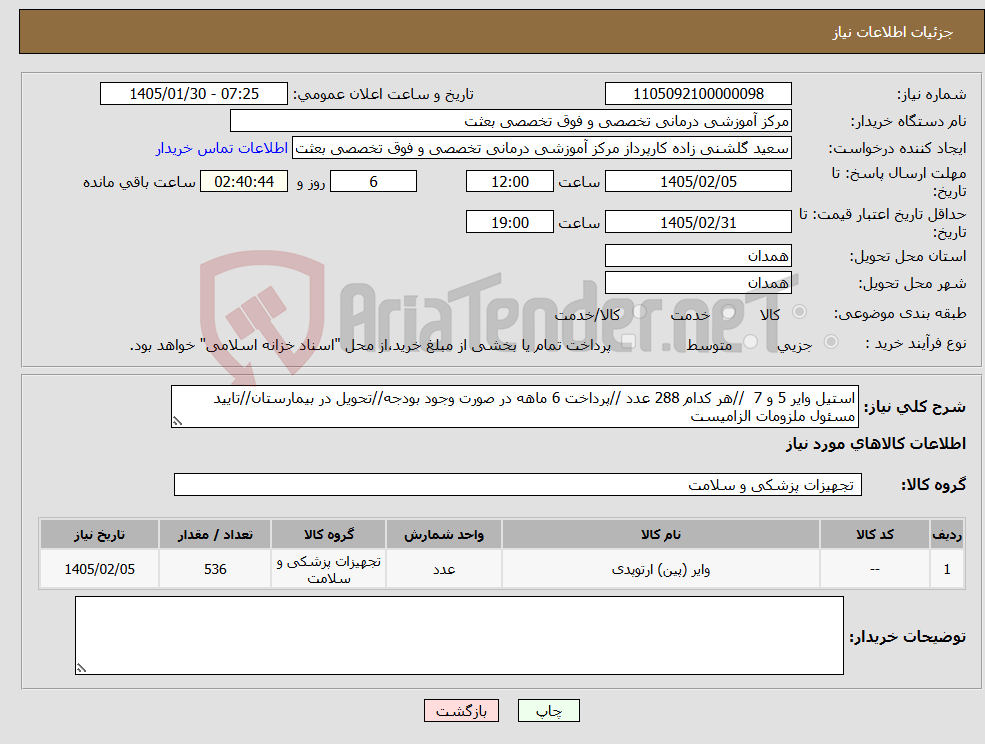
Task: Click the تاریخ نیاز column header
Action: pyautogui.click(x=99, y=534)
